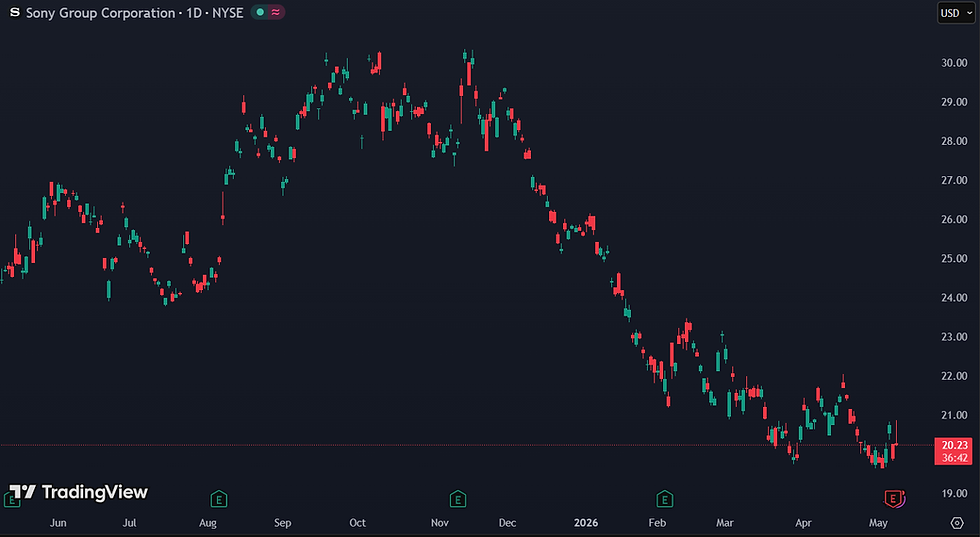Click the earnings marker near November
The width and height of the screenshot is (980, 537).
click(458, 499)
